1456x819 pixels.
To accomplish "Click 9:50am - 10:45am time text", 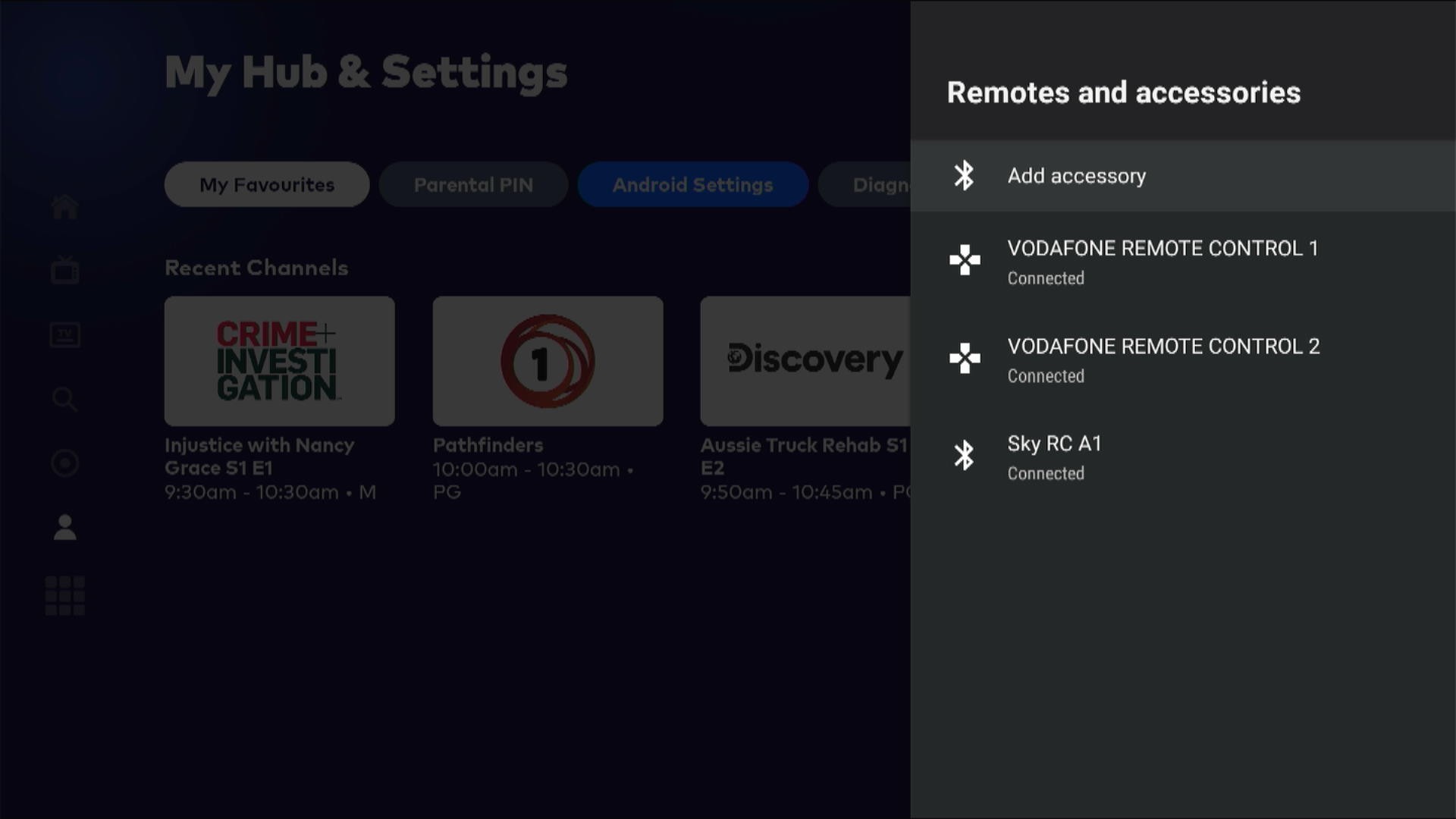I will [786, 492].
